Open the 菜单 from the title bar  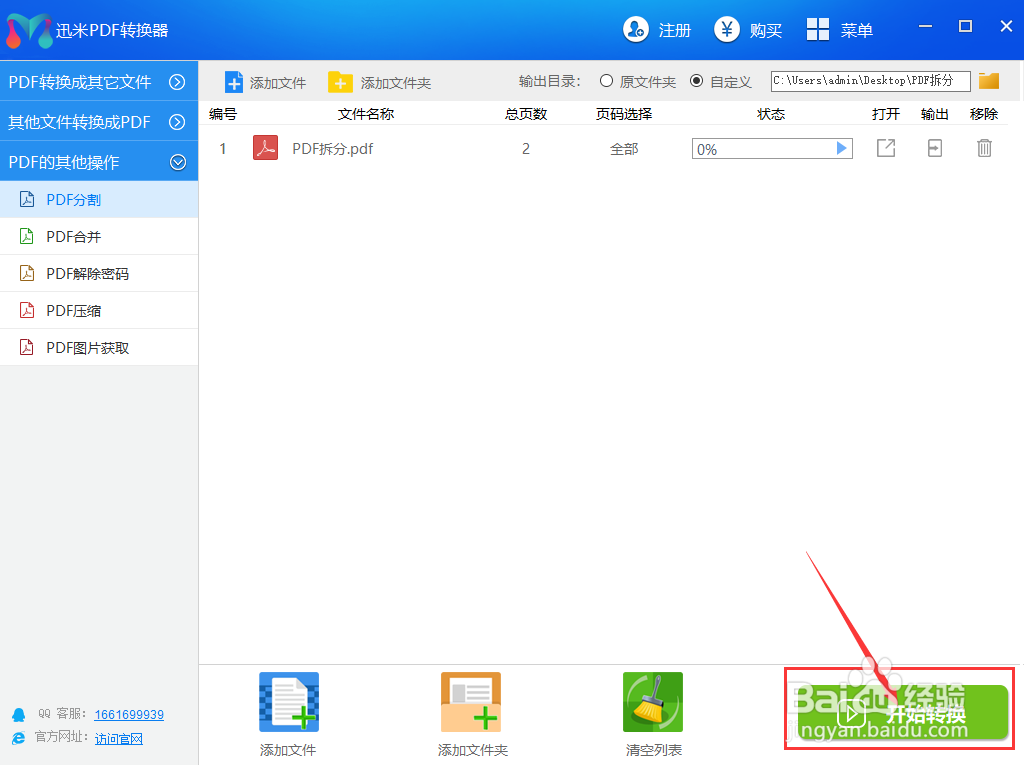[843, 30]
